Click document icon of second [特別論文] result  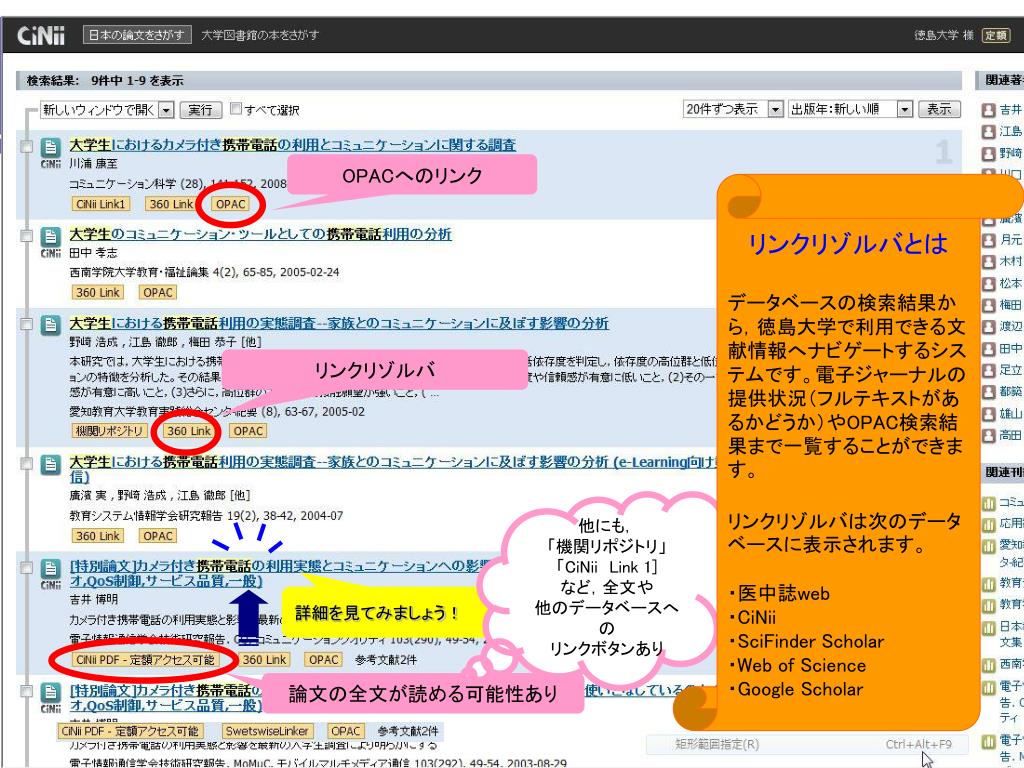50,693
